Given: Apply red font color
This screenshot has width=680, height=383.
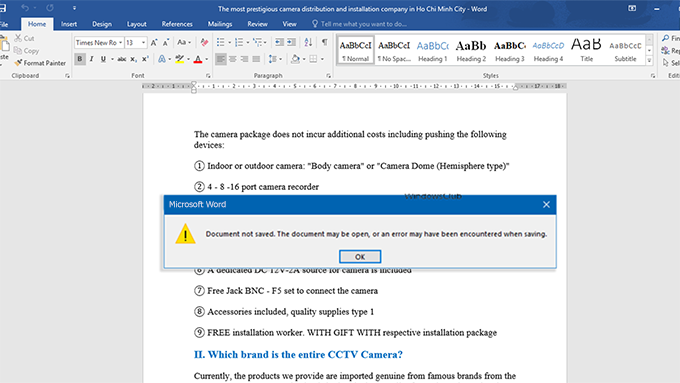Looking at the screenshot, I should 198,59.
